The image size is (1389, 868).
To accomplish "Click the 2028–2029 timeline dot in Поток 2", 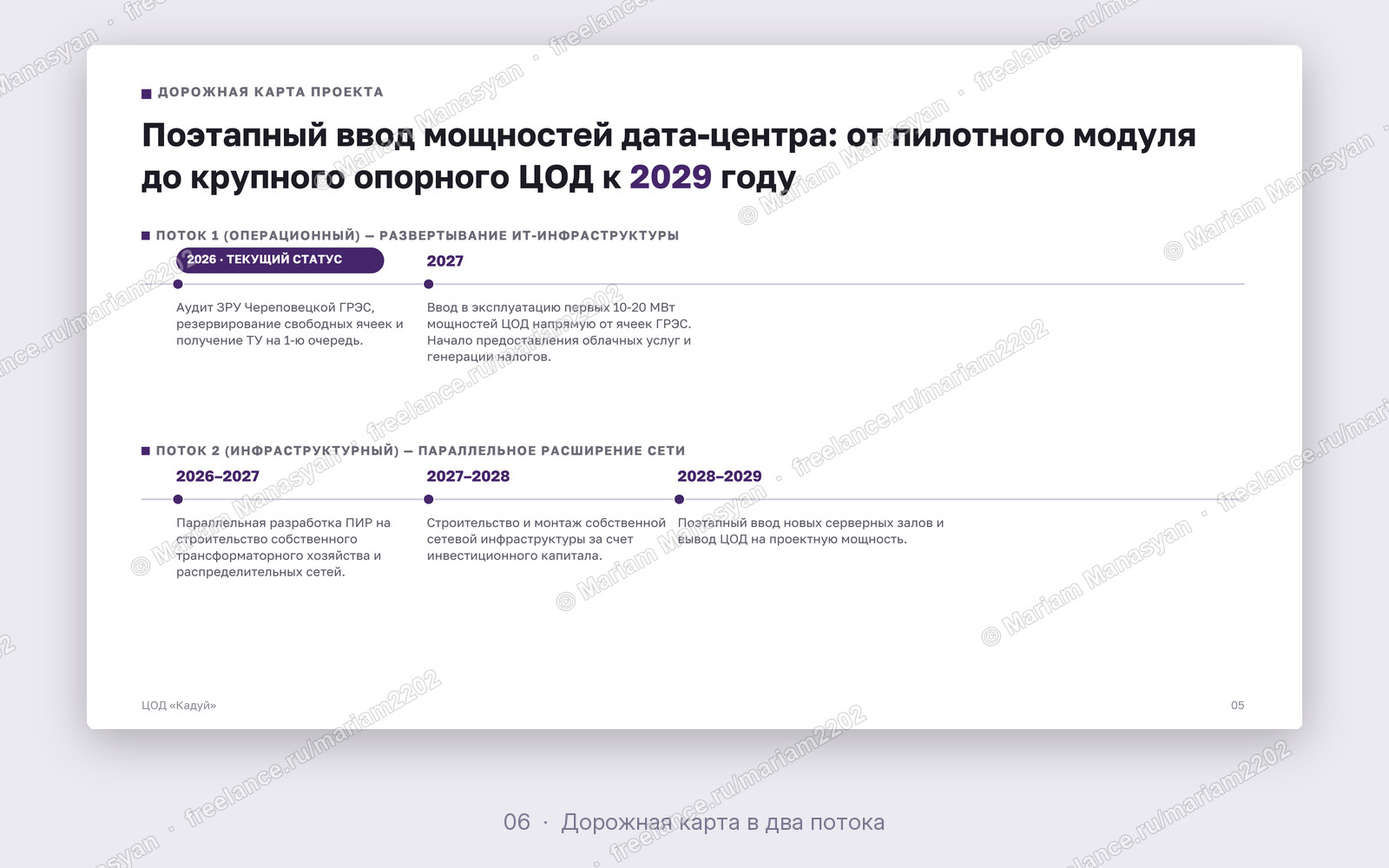I will click(679, 499).
